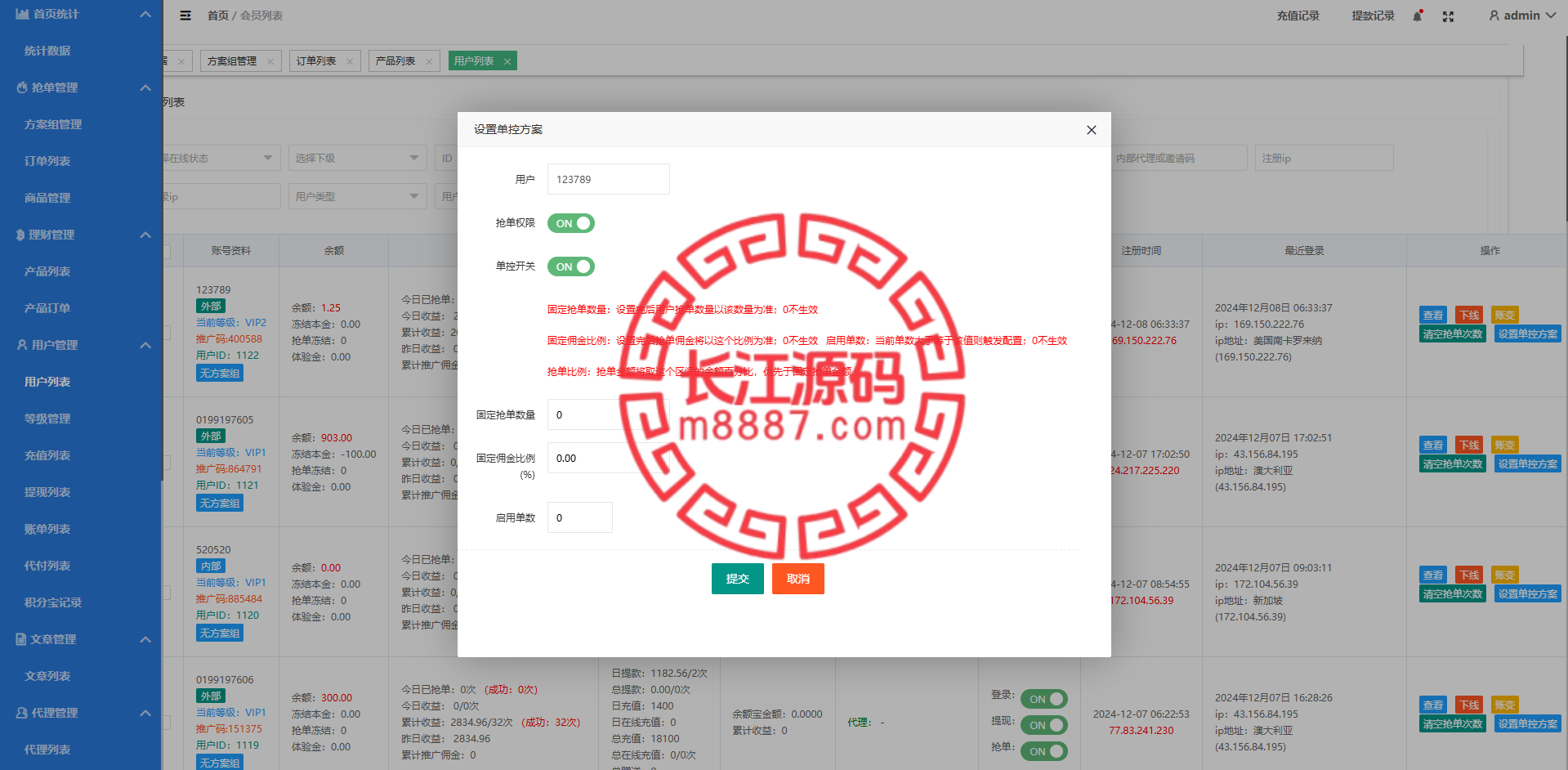Click the sidebar collapse hamburger icon
Image resolution: width=1568 pixels, height=770 pixels.
(x=185, y=16)
